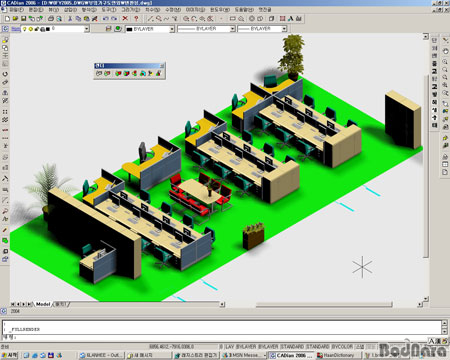Select the Model tab
Viewport: 450px width, 360px height.
coord(43,304)
